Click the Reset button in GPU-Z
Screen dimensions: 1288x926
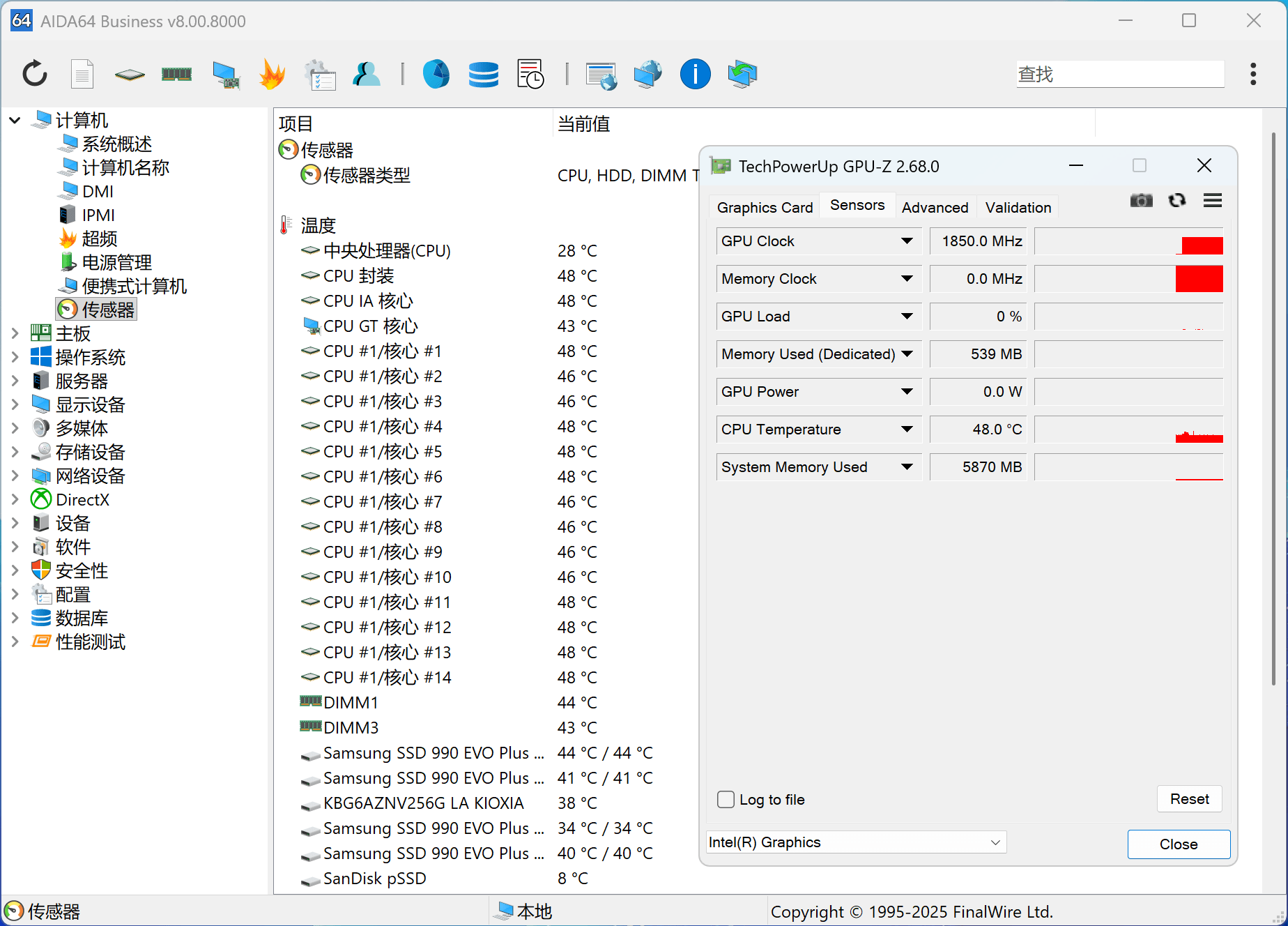1189,799
